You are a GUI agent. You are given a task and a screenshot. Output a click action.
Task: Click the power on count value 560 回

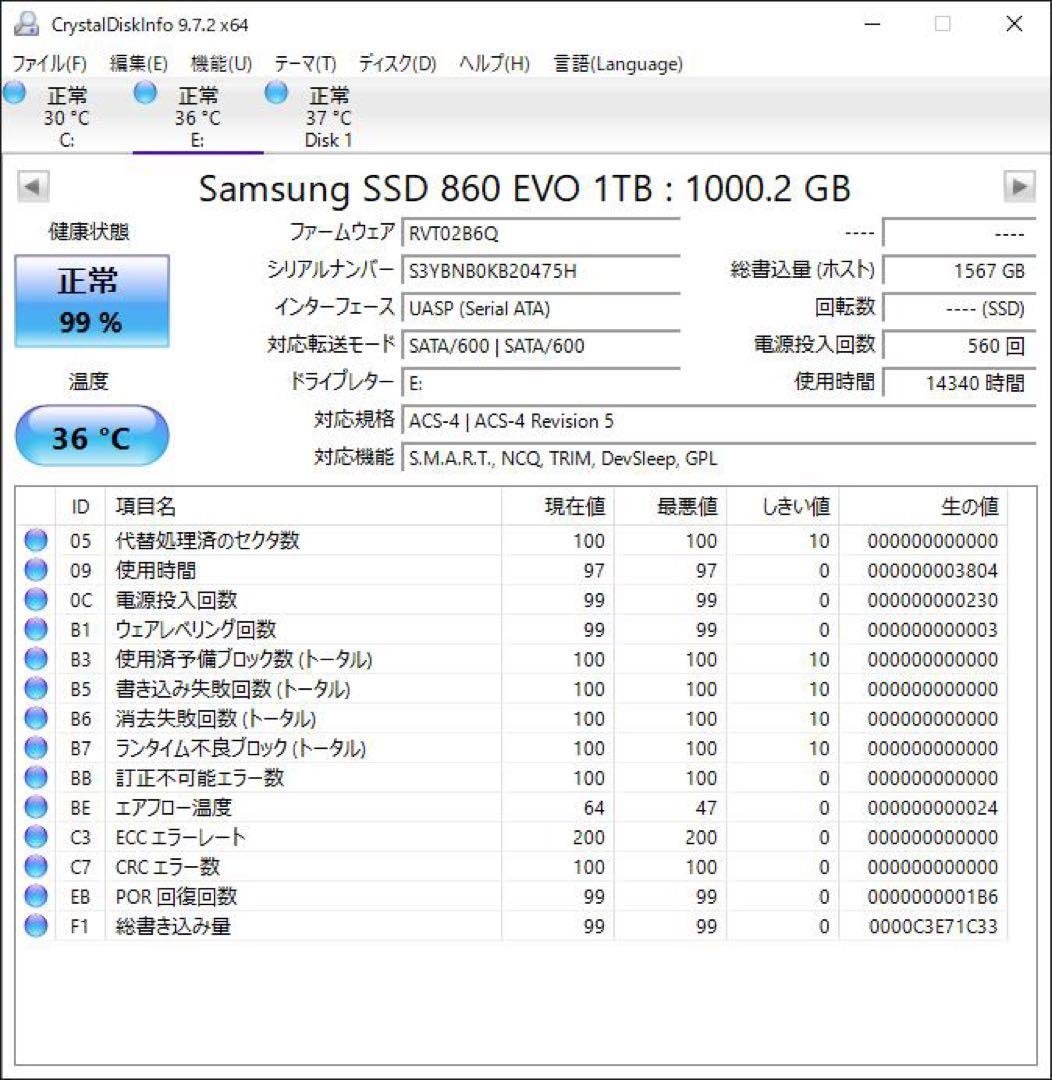pyautogui.click(x=959, y=345)
